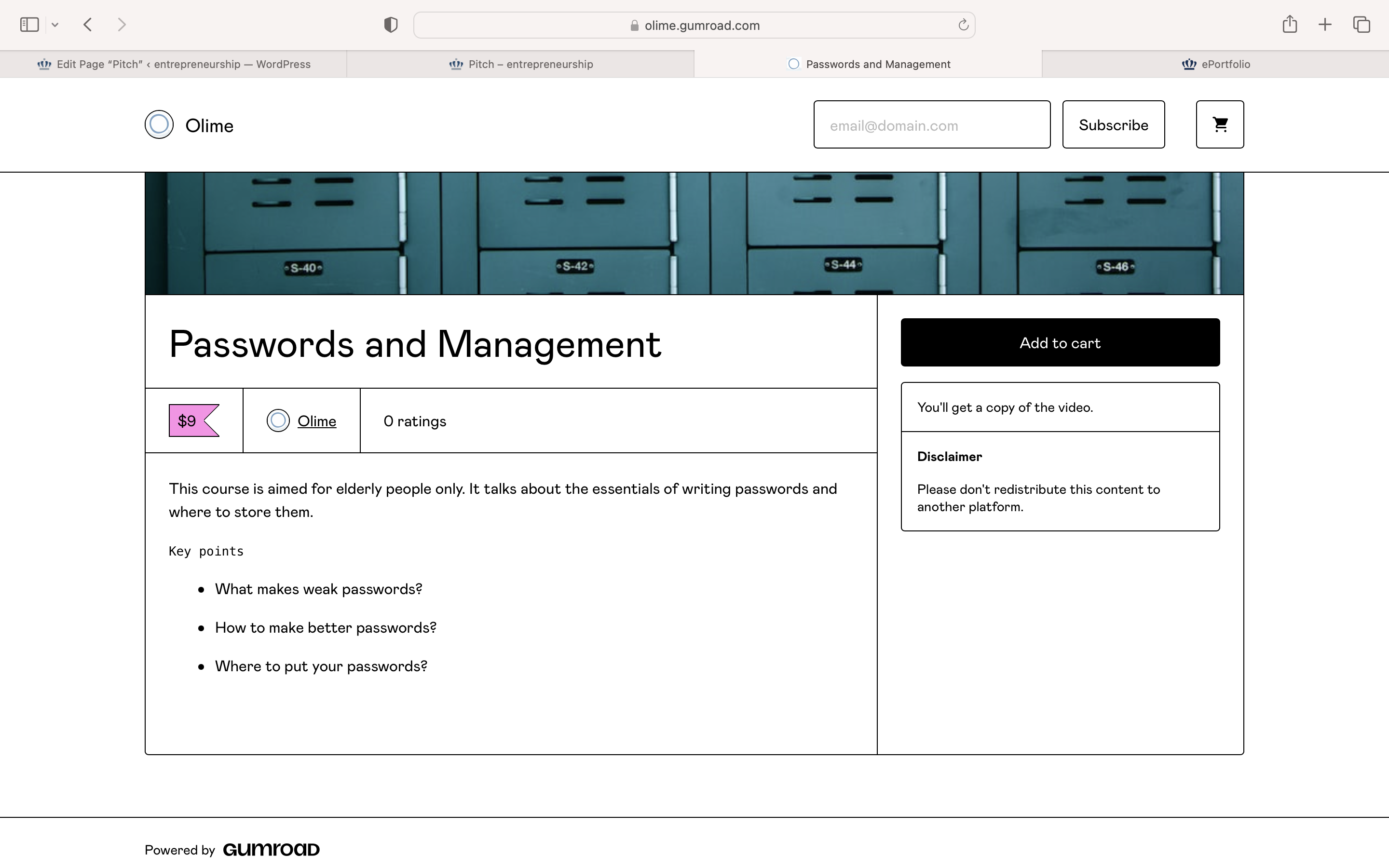The height and width of the screenshot is (868, 1389).
Task: Go forward to the next page
Action: point(121,25)
